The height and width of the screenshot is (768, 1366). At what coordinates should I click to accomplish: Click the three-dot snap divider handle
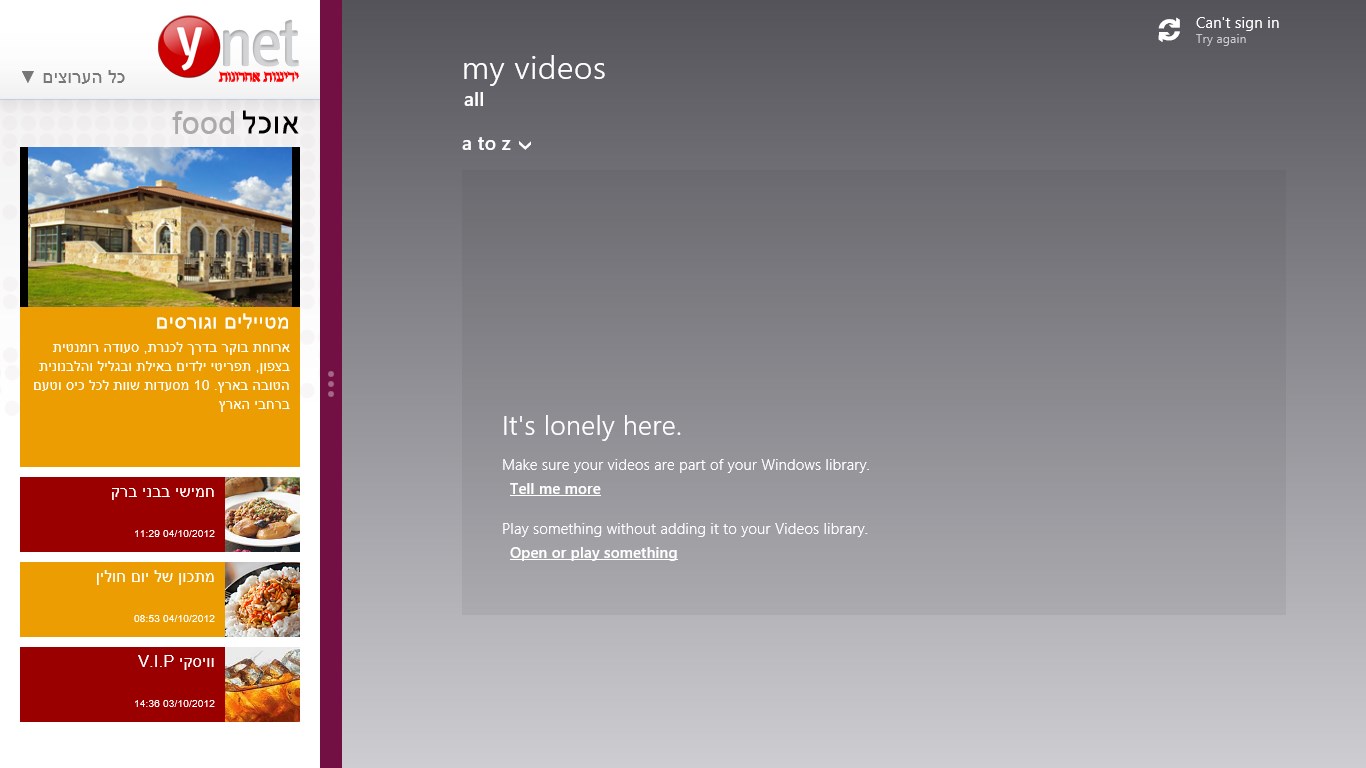pyautogui.click(x=331, y=384)
